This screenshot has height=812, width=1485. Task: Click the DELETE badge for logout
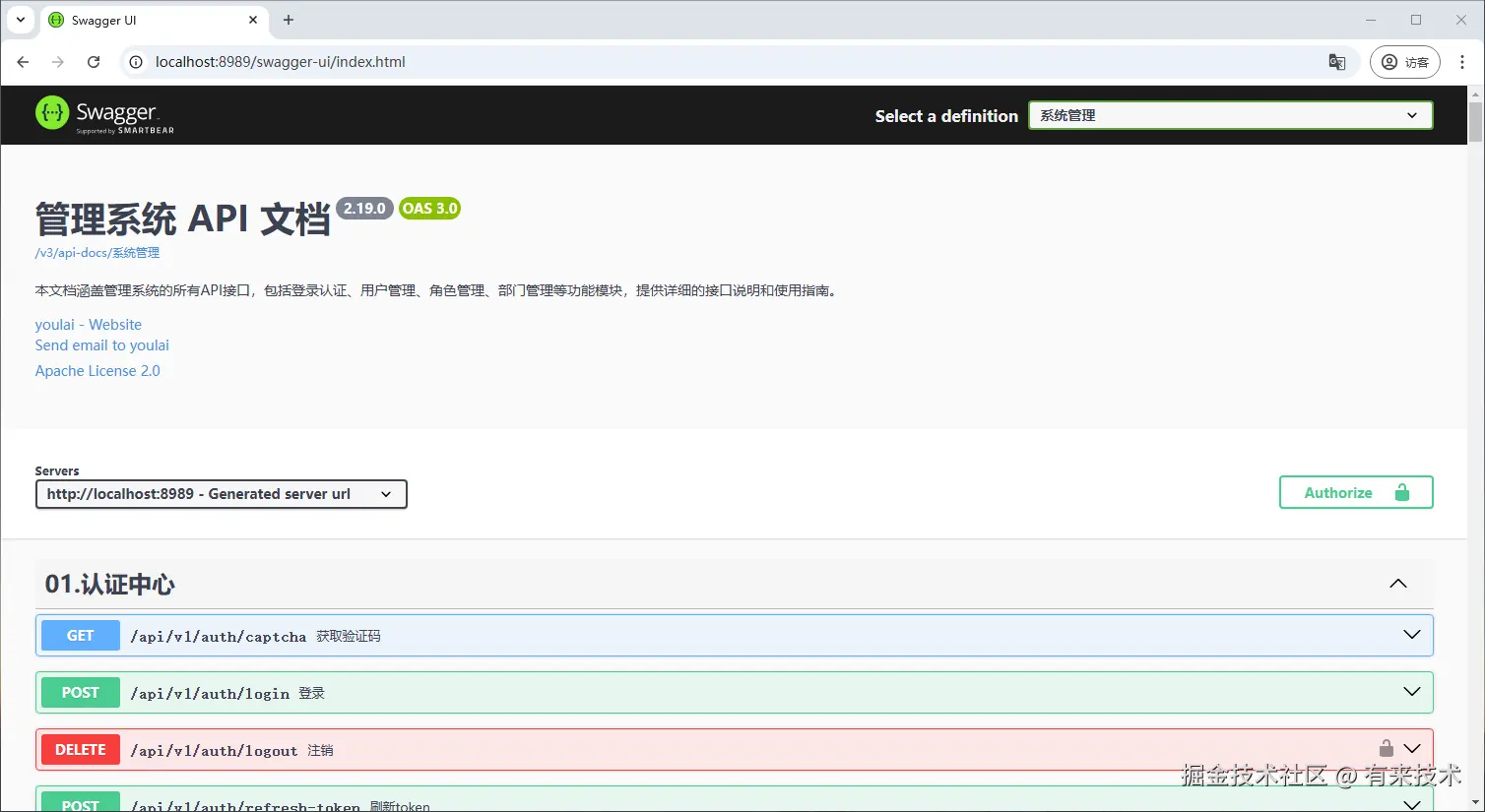(81, 750)
